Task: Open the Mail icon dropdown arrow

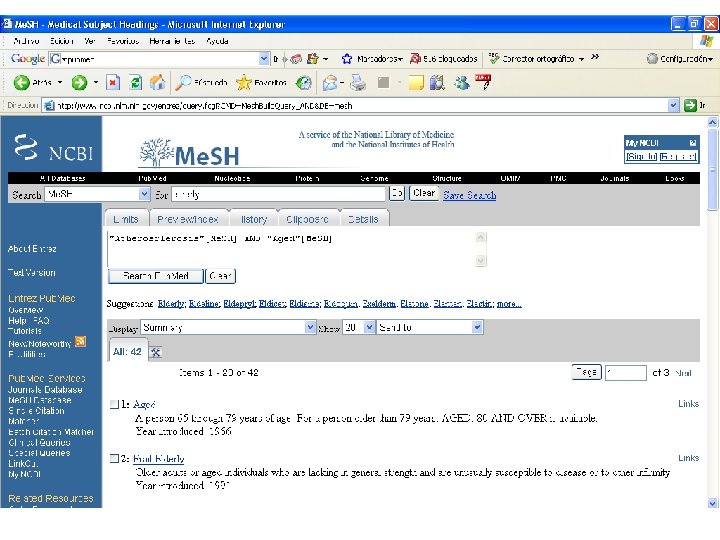Action: pyautogui.click(x=342, y=83)
